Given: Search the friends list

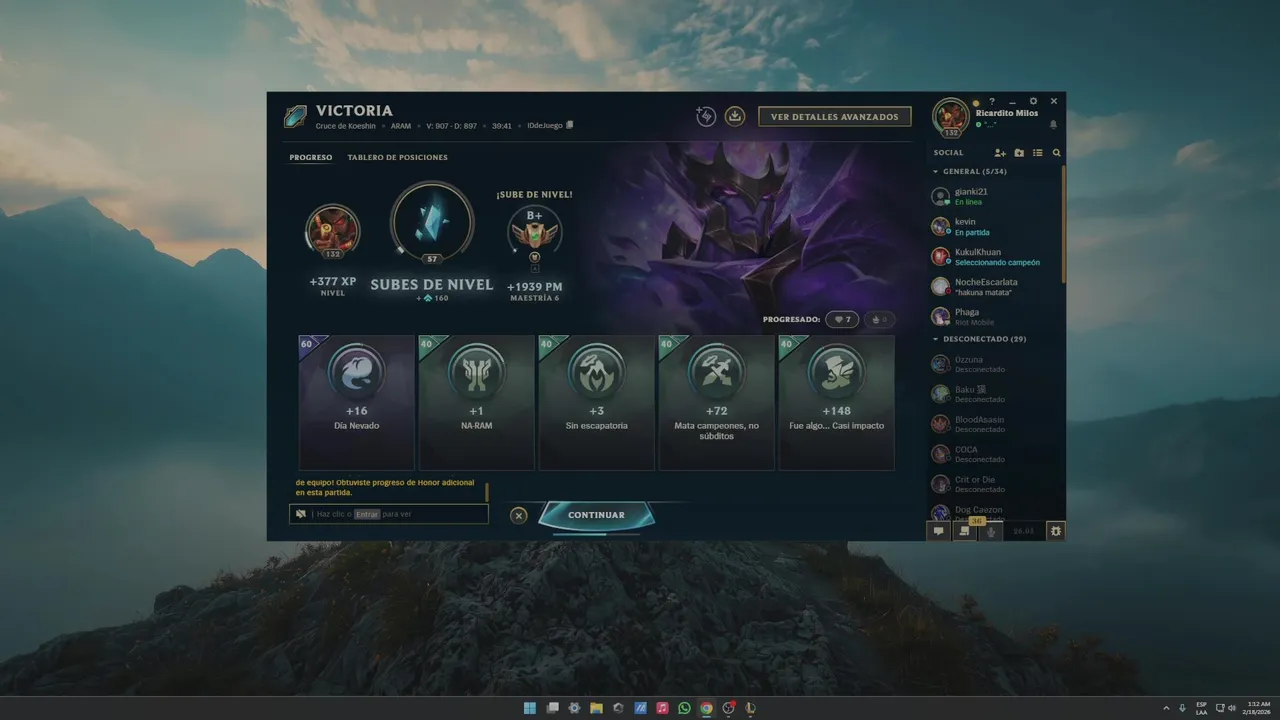Looking at the screenshot, I should (1056, 153).
